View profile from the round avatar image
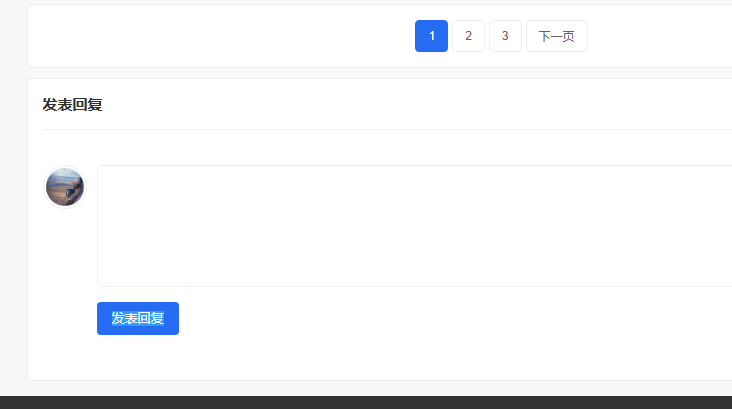 (65, 187)
